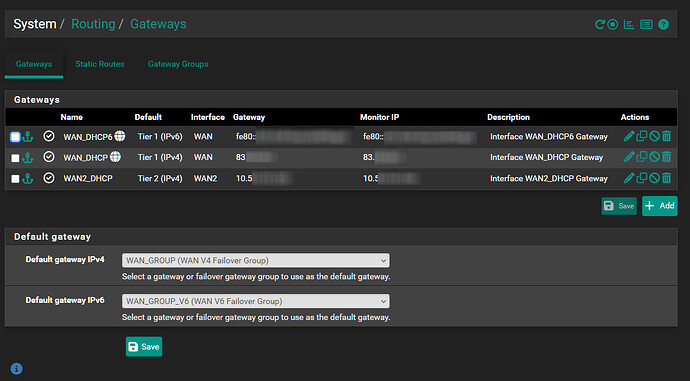Edit the WAN2_DHCP gateway
This screenshot has width=690, height=381.
[629, 178]
